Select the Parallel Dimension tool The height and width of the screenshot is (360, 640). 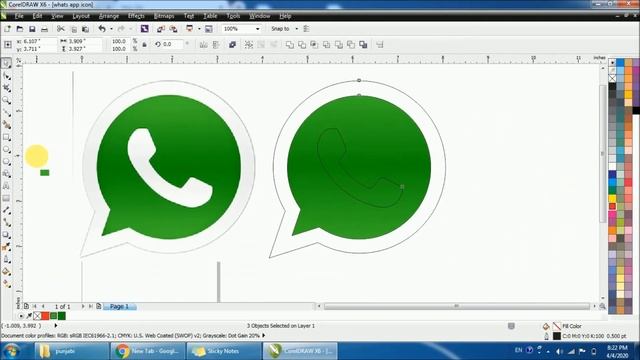coord(7,211)
